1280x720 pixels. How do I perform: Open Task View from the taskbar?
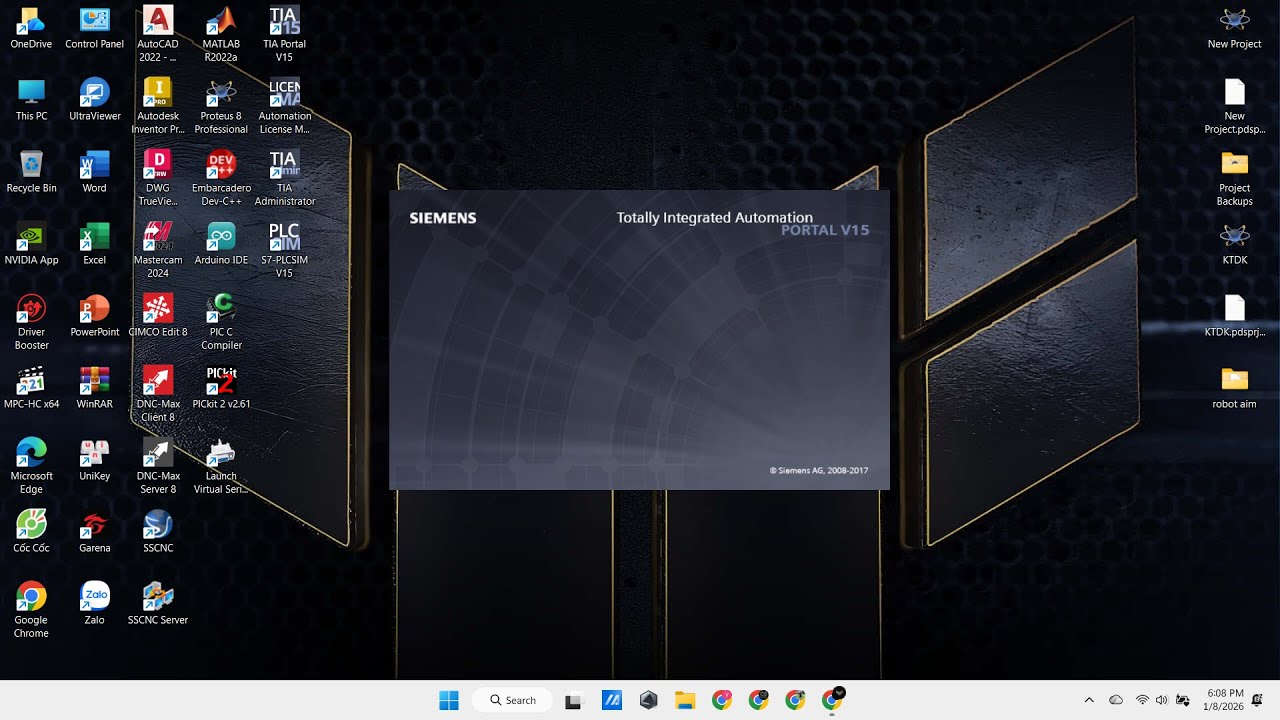[x=573, y=700]
